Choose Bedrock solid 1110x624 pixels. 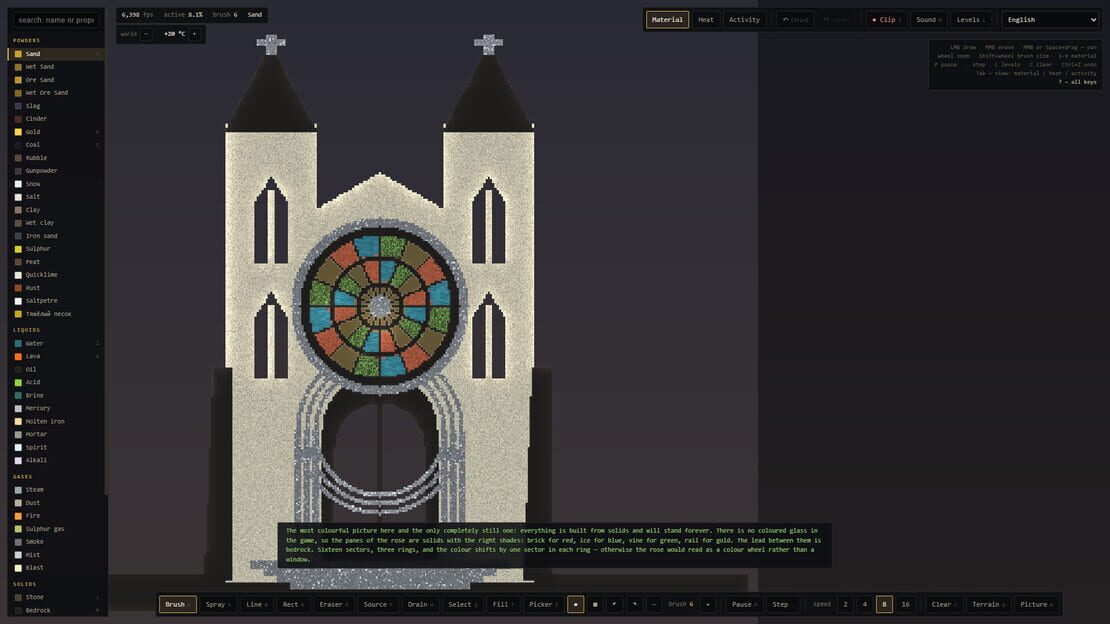pos(55,611)
